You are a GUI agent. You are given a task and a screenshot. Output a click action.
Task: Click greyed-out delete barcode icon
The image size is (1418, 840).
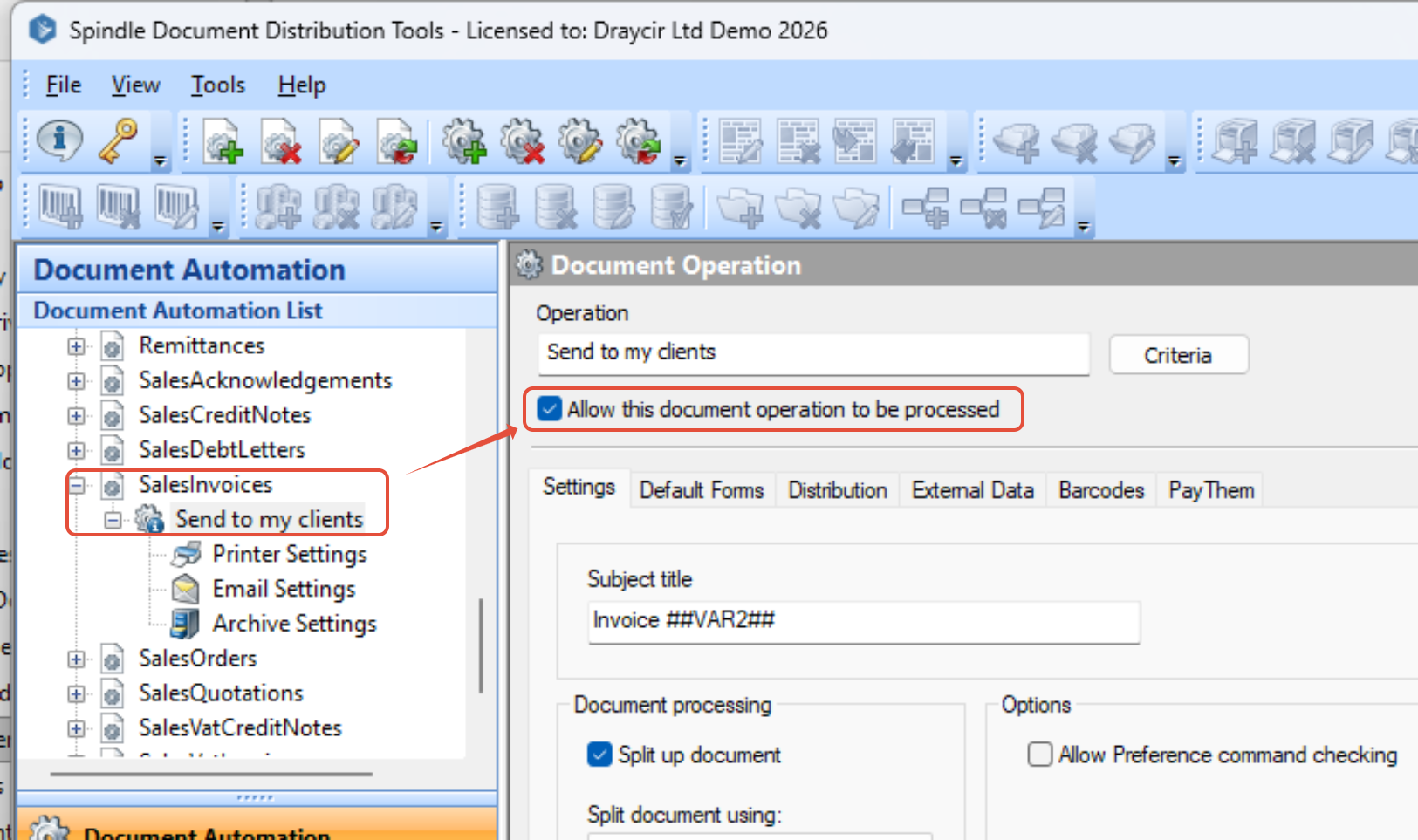click(x=118, y=208)
